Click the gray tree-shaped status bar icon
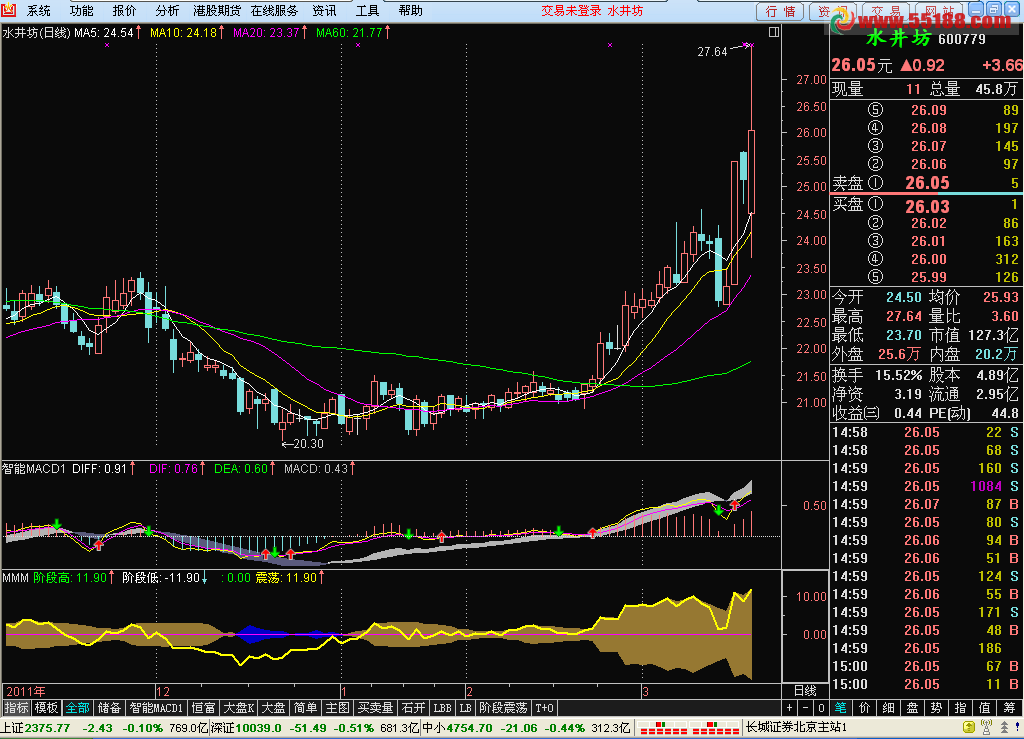1024x739 pixels. [1004, 727]
